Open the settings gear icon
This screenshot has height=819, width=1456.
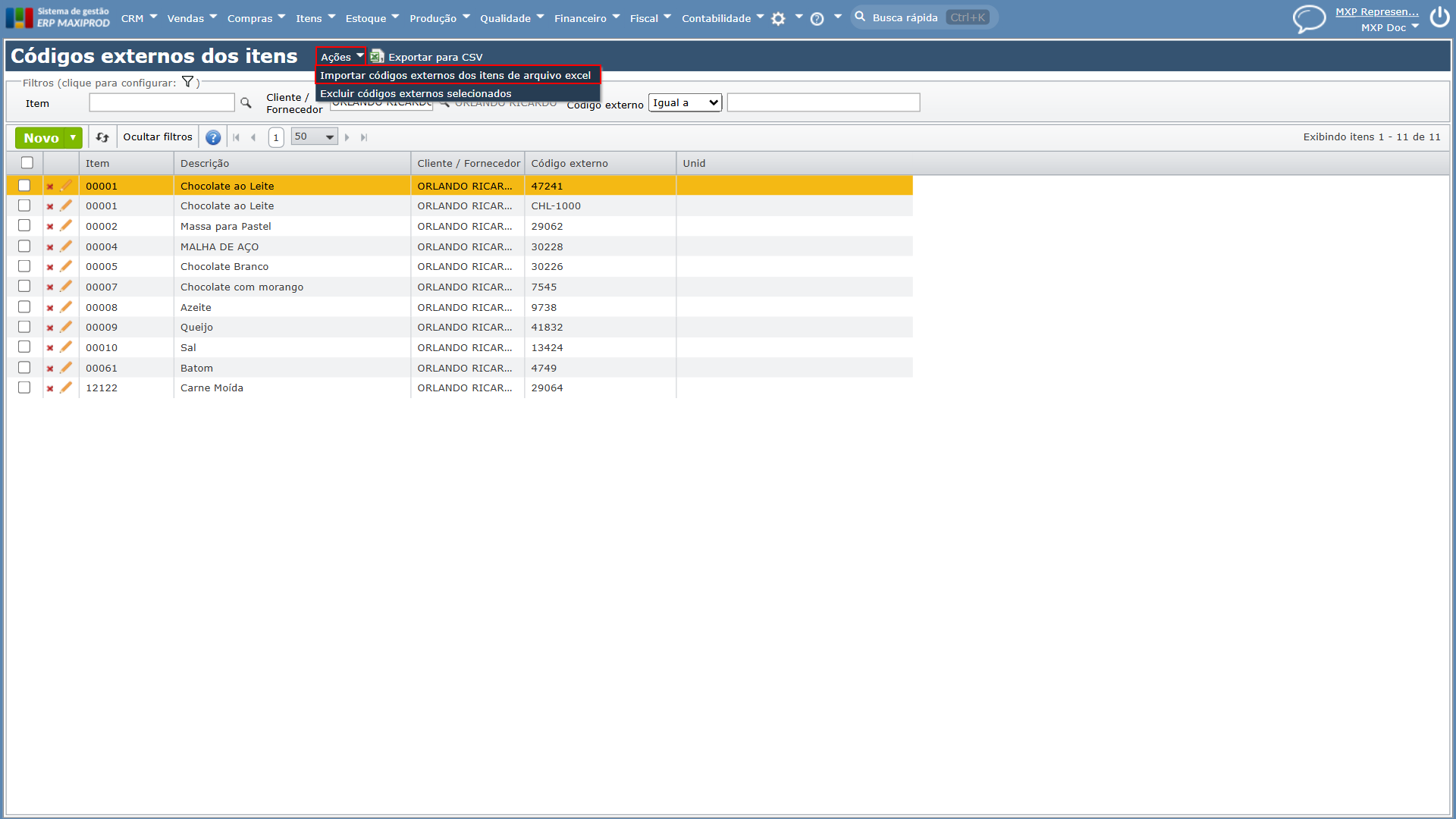pos(778,19)
